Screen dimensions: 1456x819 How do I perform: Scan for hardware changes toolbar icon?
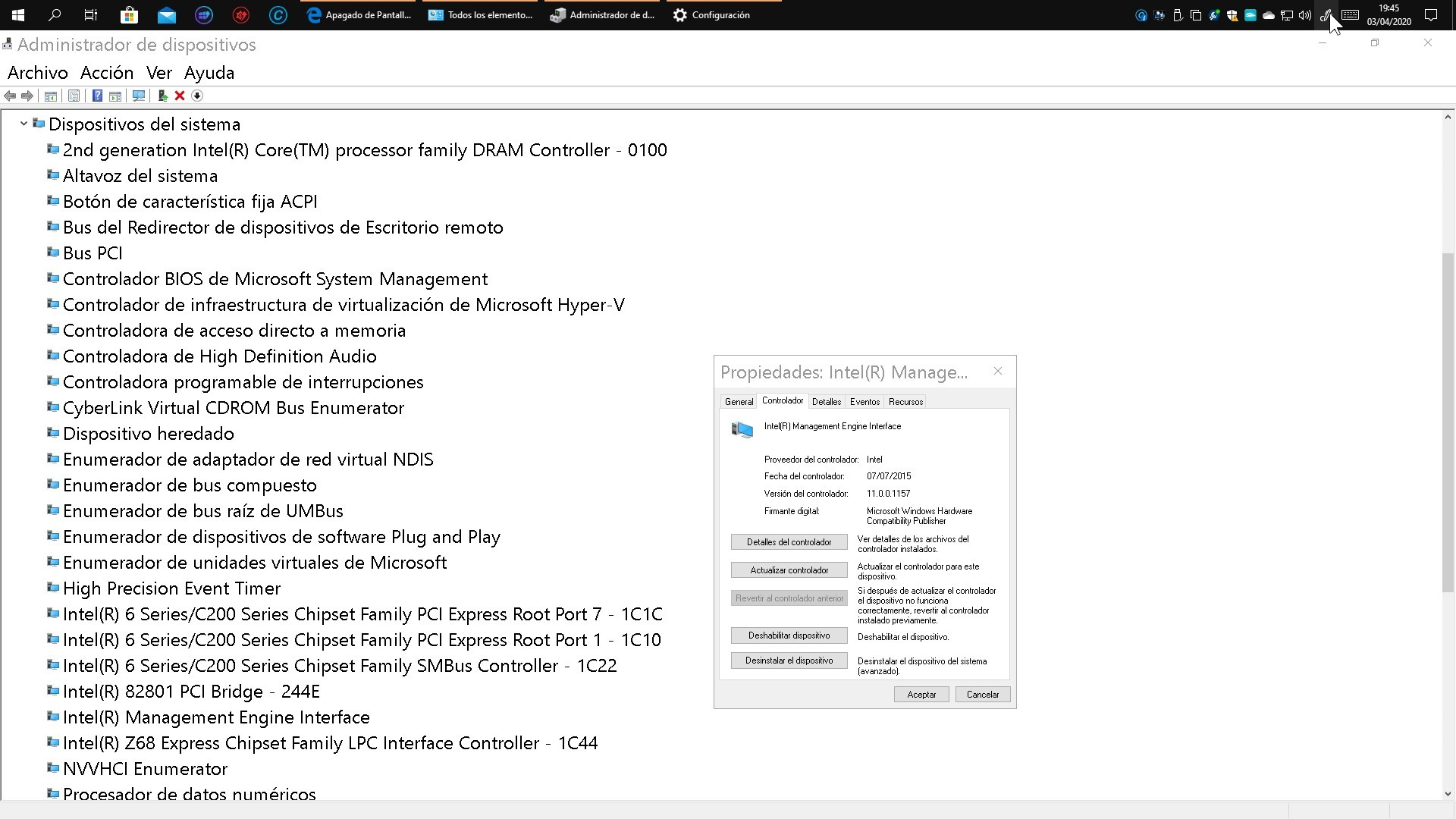(138, 96)
